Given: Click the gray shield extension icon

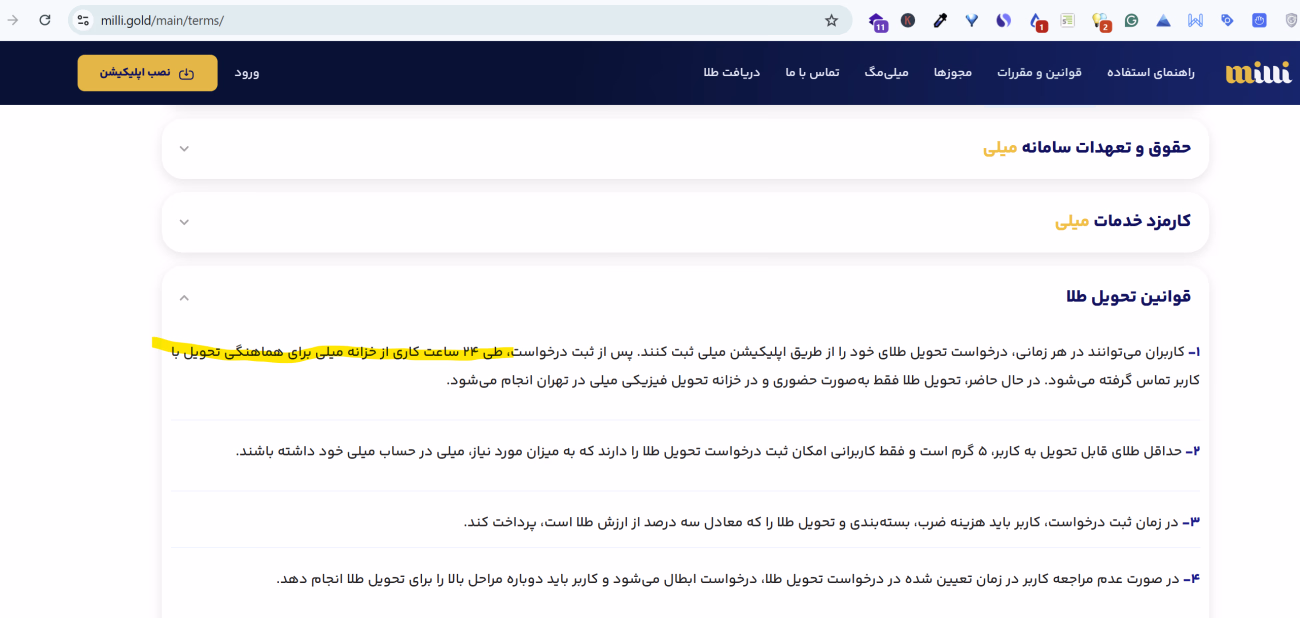Looking at the screenshot, I should (x=1291, y=20).
